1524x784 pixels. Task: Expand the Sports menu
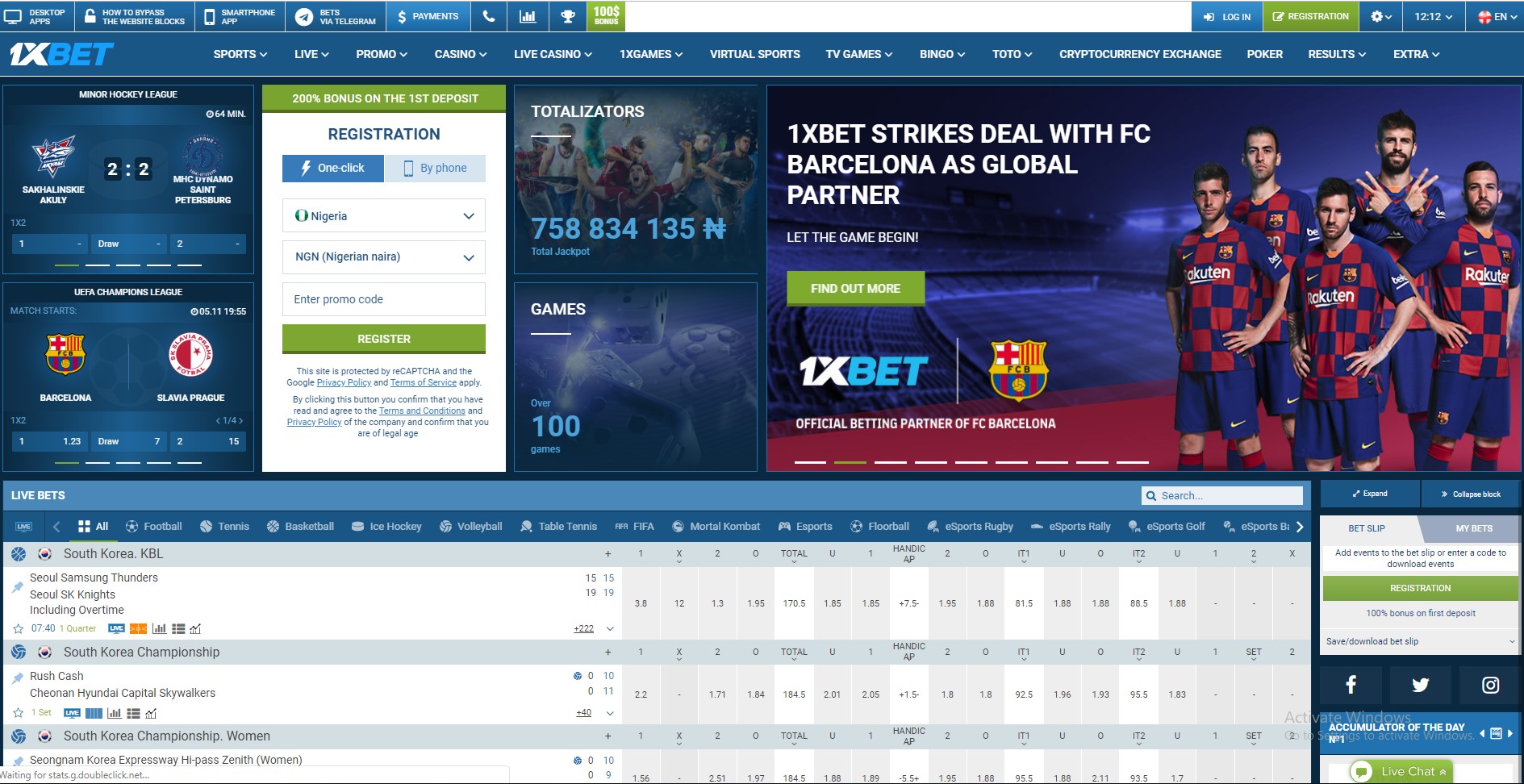click(x=240, y=54)
